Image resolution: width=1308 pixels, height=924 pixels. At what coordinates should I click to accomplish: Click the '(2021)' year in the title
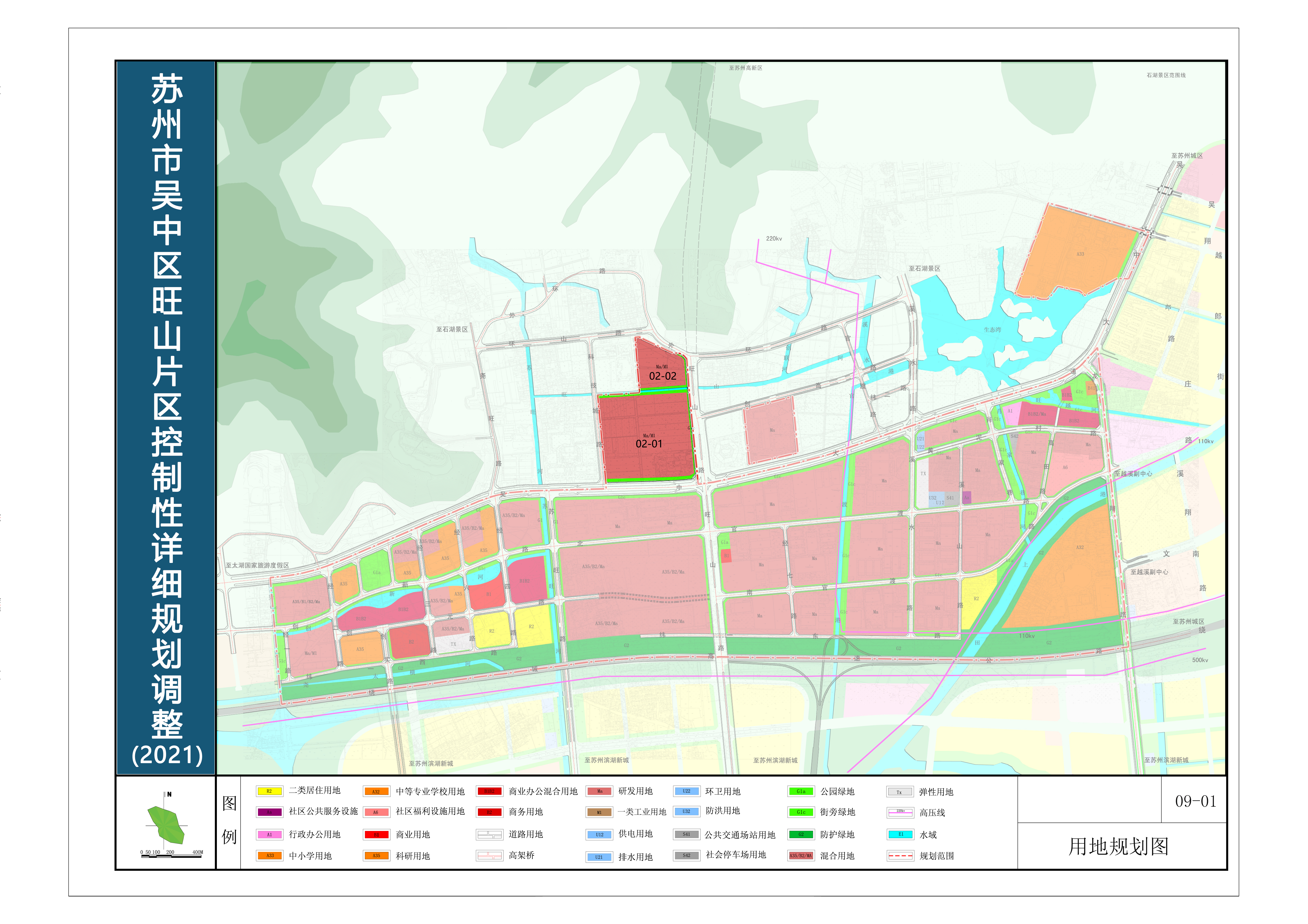coord(167,755)
